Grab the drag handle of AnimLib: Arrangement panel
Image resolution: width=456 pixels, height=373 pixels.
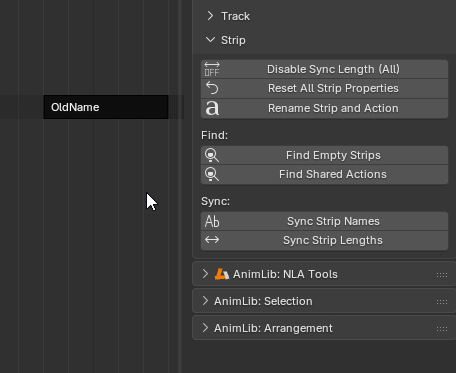pyautogui.click(x=442, y=329)
